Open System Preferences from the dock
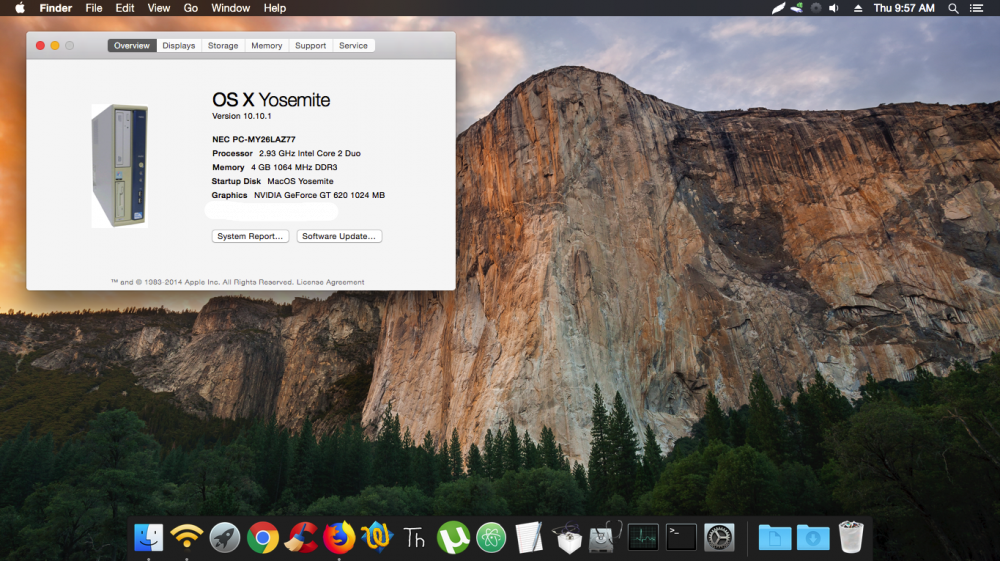Image resolution: width=1000 pixels, height=561 pixels. coord(719,537)
